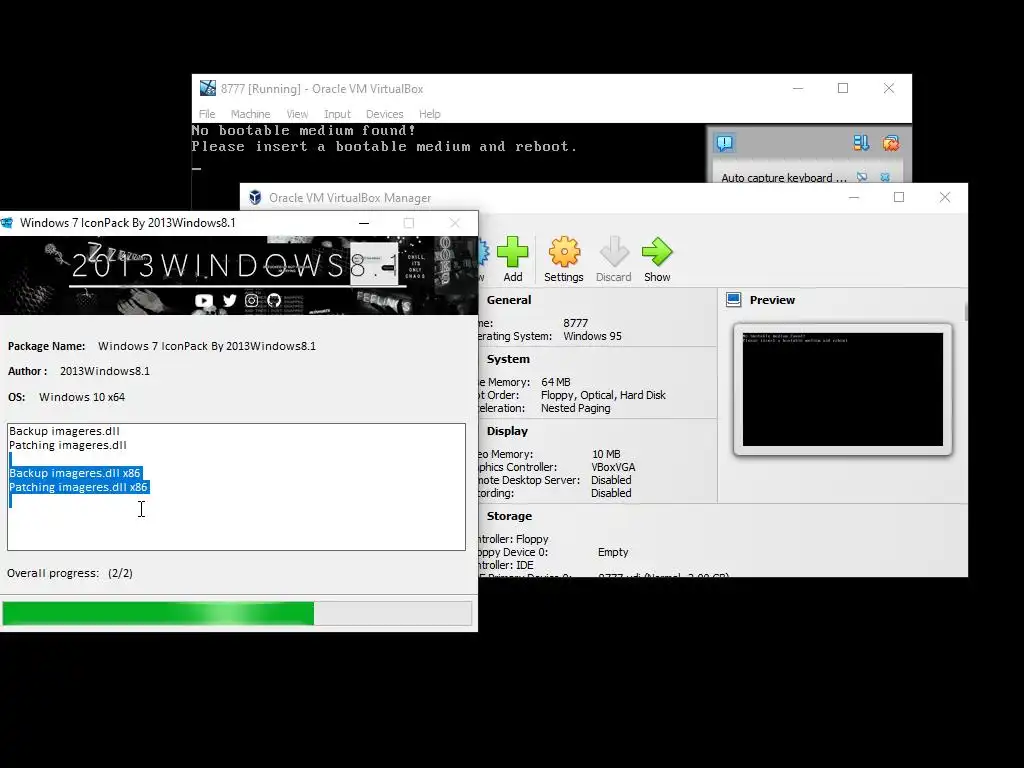Click the 'Nested Paging' acceleration value
This screenshot has width=1024, height=768.
coord(575,408)
